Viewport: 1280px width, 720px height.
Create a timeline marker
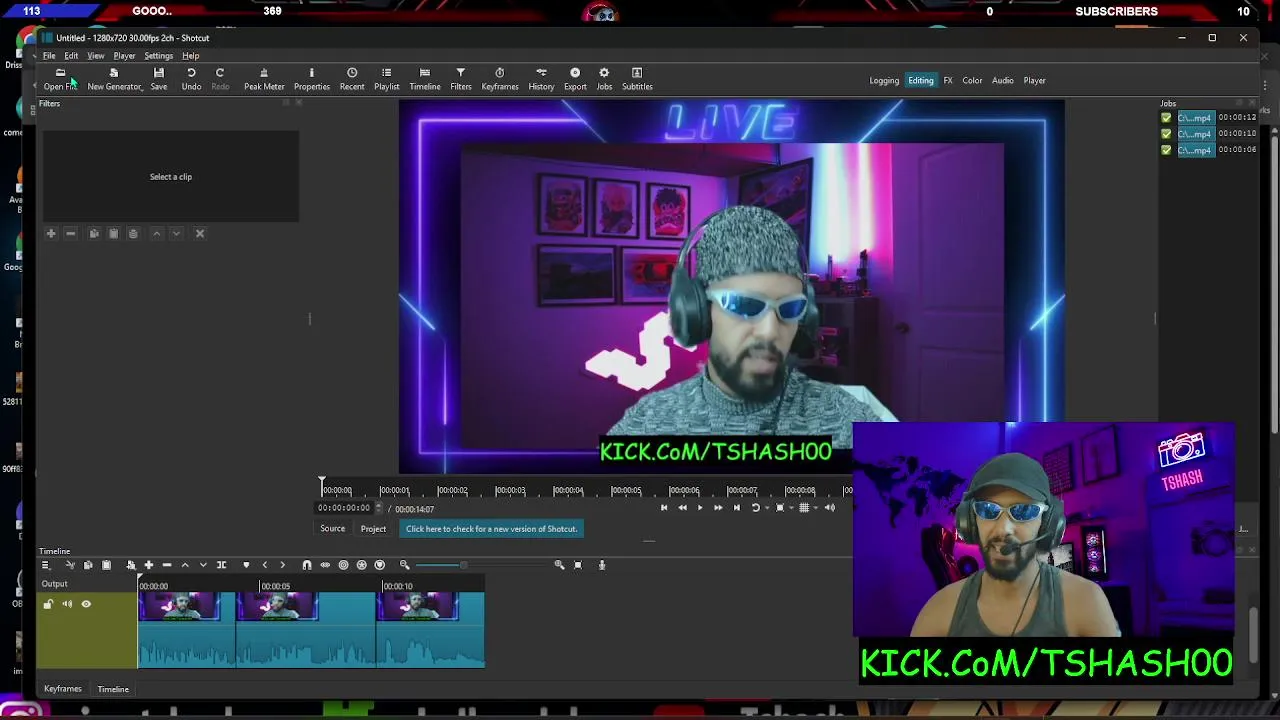point(246,565)
